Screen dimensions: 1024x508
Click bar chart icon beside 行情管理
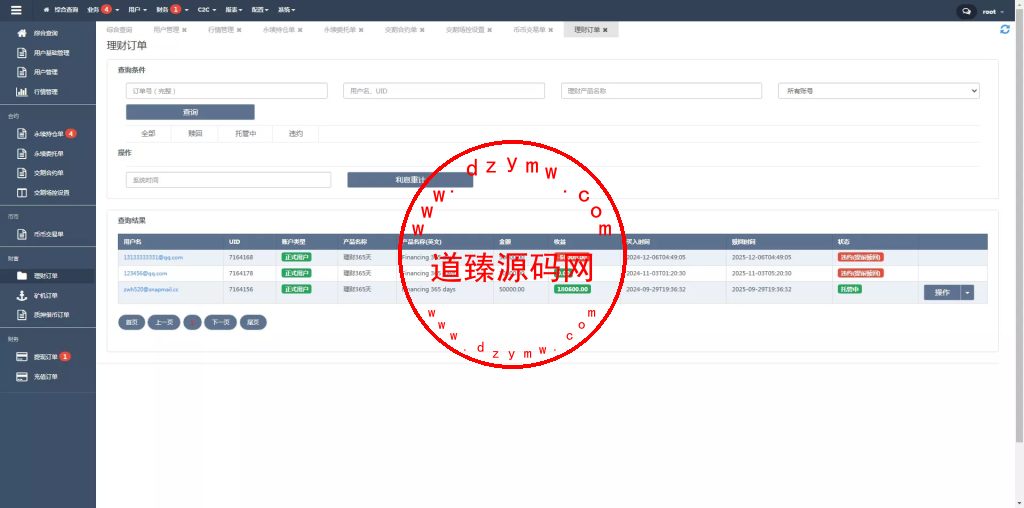coord(22,92)
